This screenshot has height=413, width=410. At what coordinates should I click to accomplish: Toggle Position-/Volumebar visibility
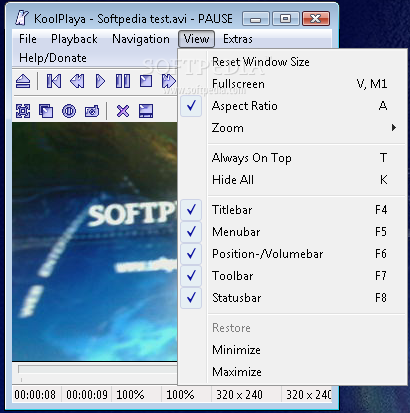coord(293,254)
